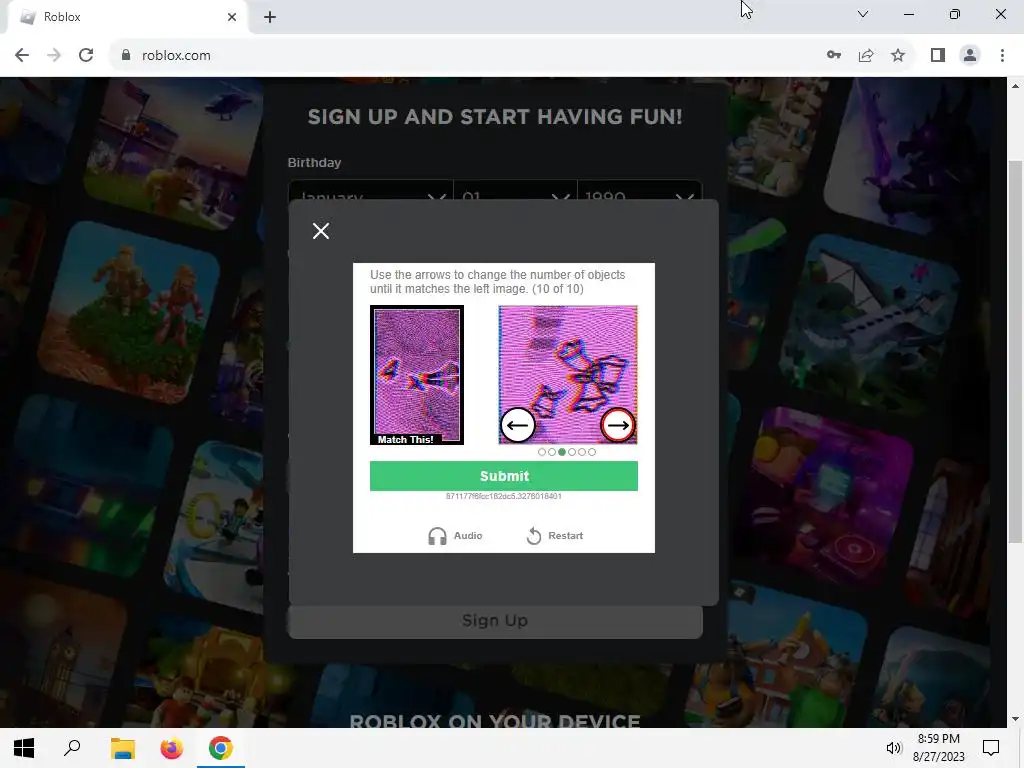Select the Roblox browser tab

(127, 17)
